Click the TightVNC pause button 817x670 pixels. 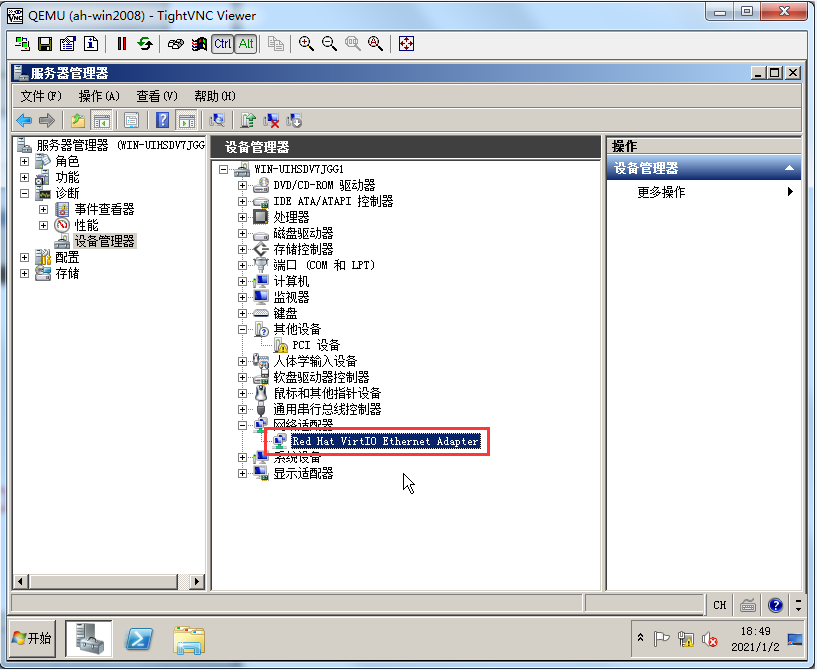(x=122, y=44)
